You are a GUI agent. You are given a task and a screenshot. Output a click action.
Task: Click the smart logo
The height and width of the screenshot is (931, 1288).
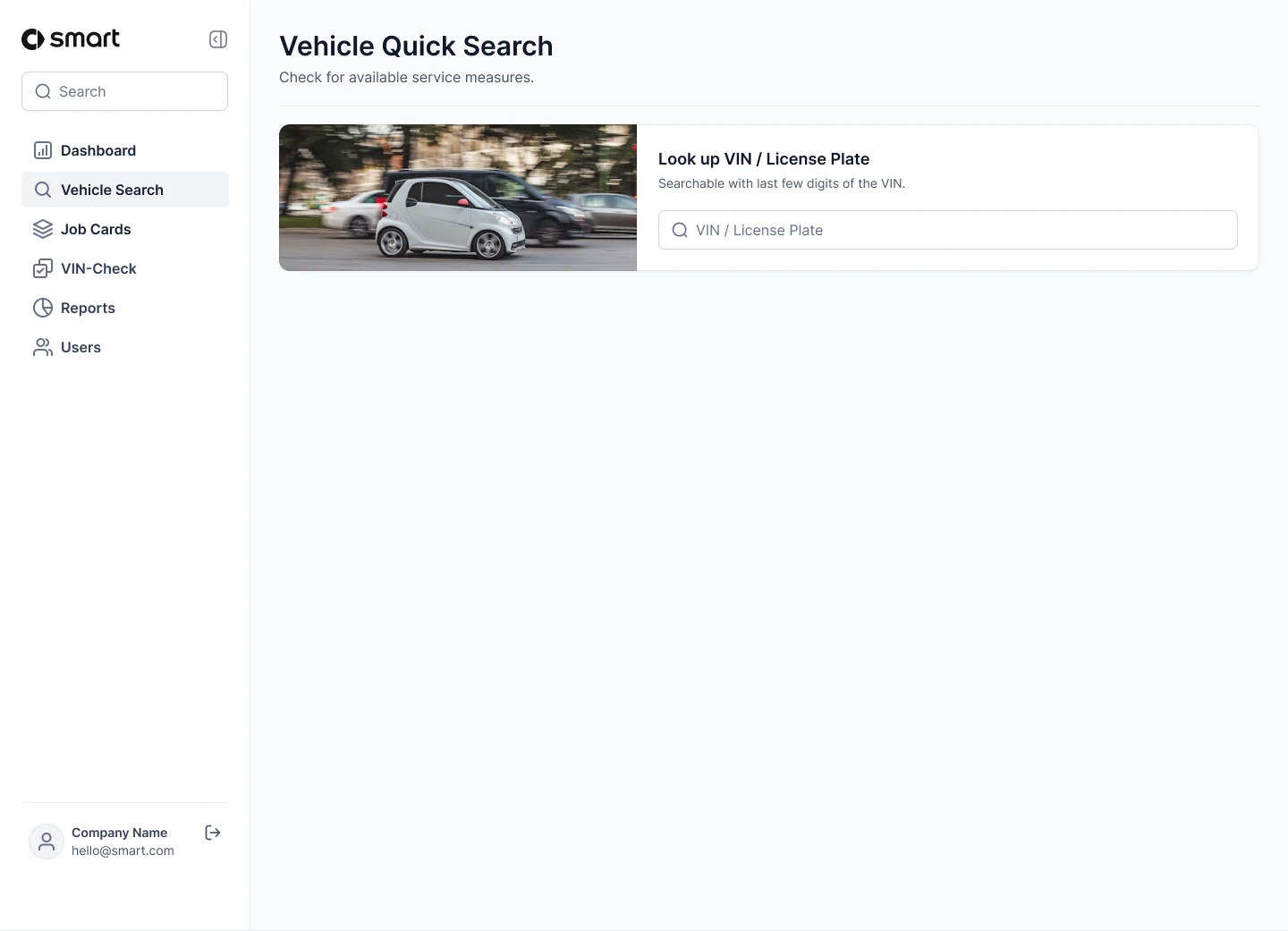click(71, 38)
